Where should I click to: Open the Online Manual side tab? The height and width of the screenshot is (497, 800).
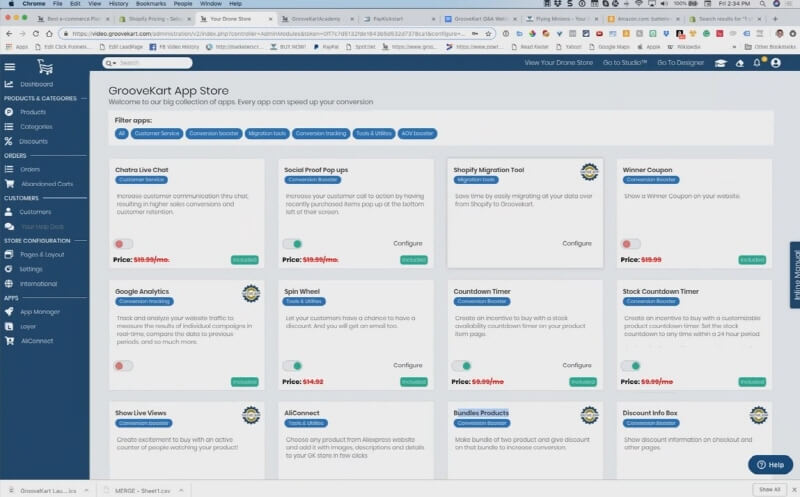[x=795, y=275]
